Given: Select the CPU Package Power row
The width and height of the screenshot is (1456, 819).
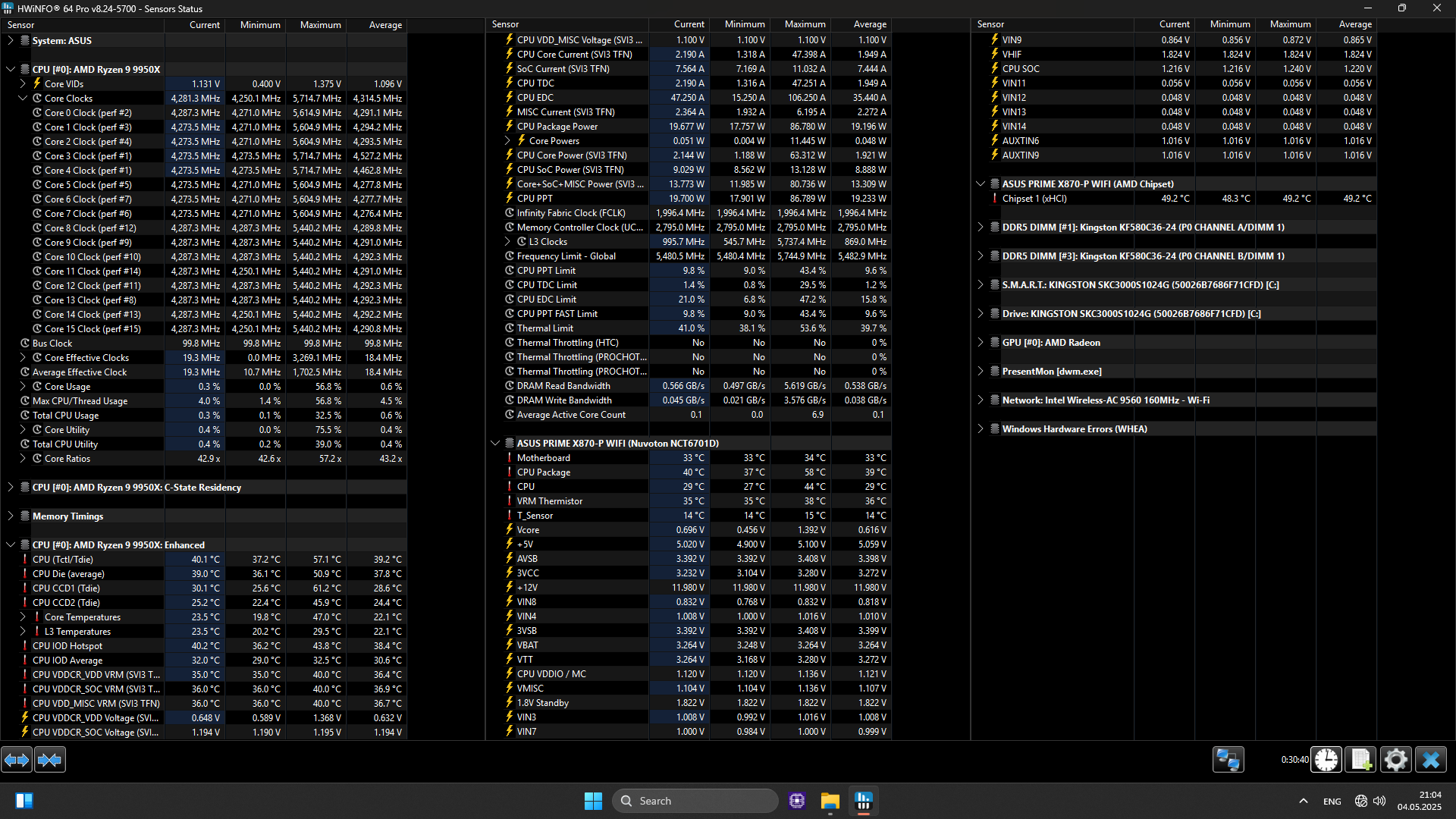Looking at the screenshot, I should coord(557,127).
